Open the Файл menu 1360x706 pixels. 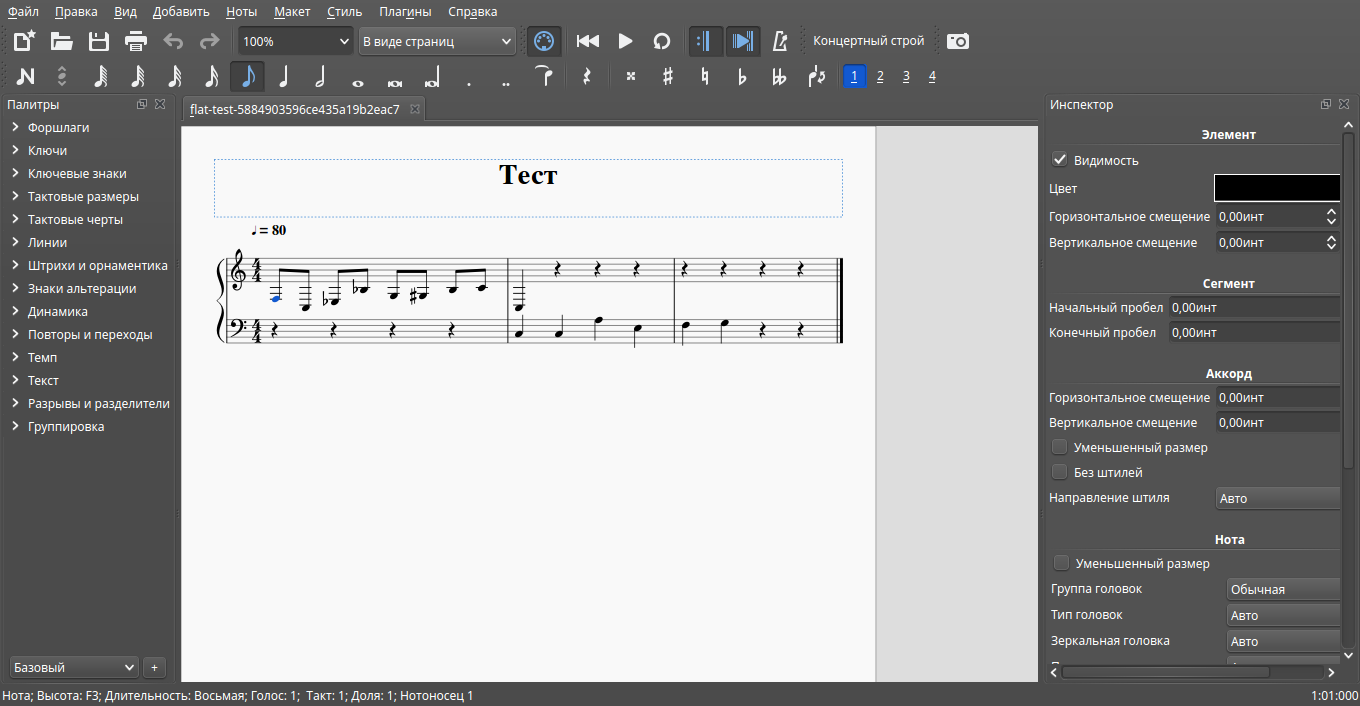pyautogui.click(x=20, y=11)
